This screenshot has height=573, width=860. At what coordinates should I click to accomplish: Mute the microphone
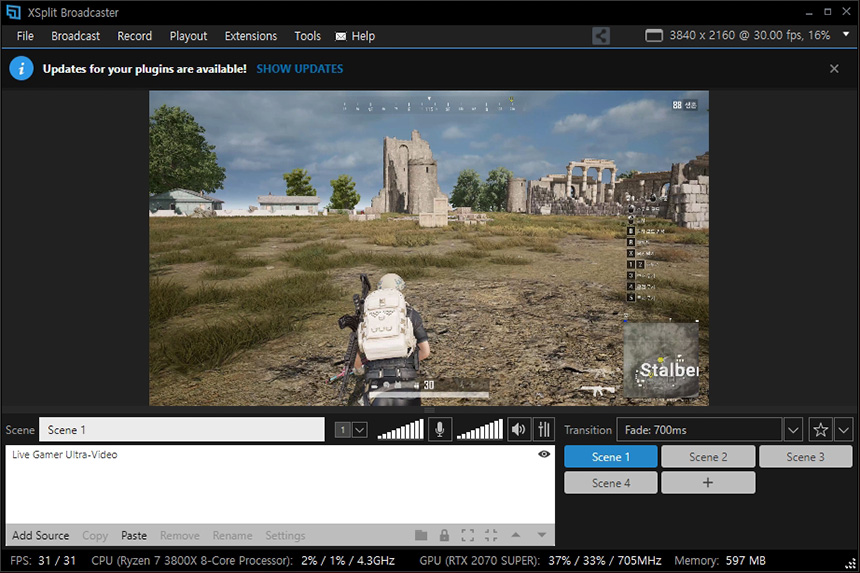pyautogui.click(x=439, y=429)
